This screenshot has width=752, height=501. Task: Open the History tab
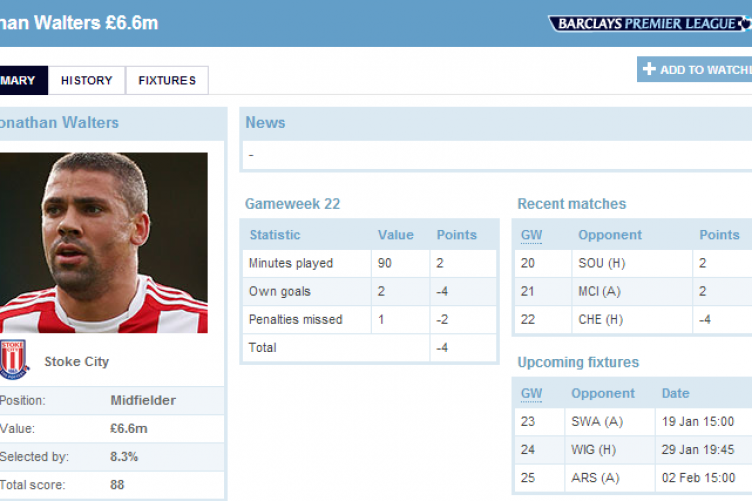(86, 81)
